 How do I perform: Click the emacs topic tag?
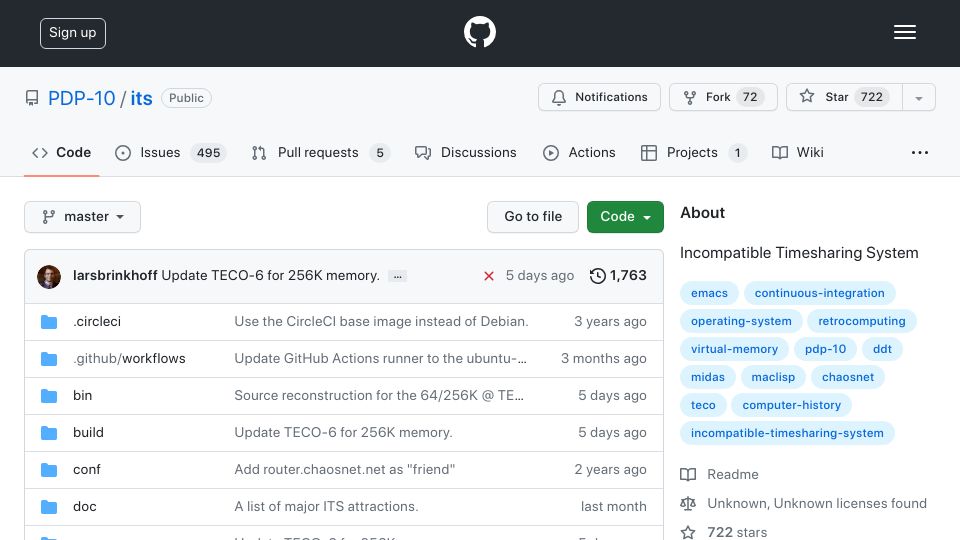tap(709, 293)
